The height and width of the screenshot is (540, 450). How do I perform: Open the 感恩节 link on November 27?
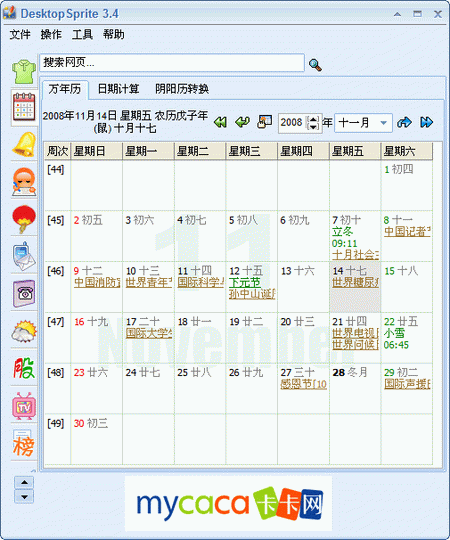click(304, 384)
